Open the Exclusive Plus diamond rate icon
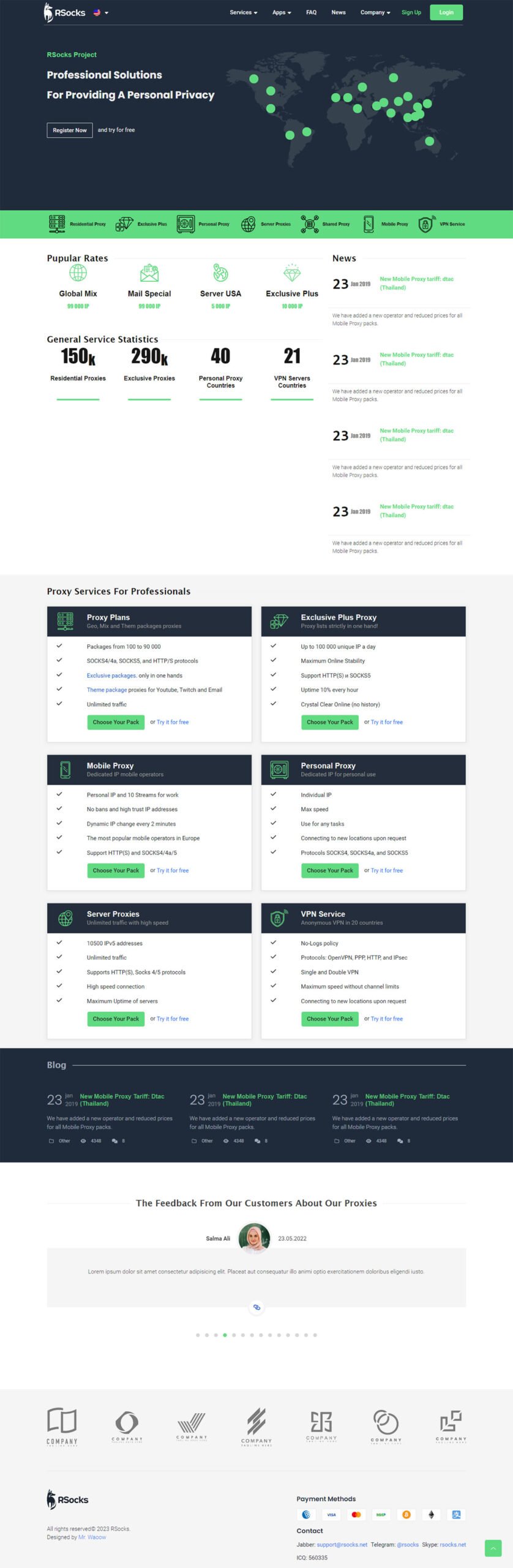The height and width of the screenshot is (1568, 513). [292, 273]
